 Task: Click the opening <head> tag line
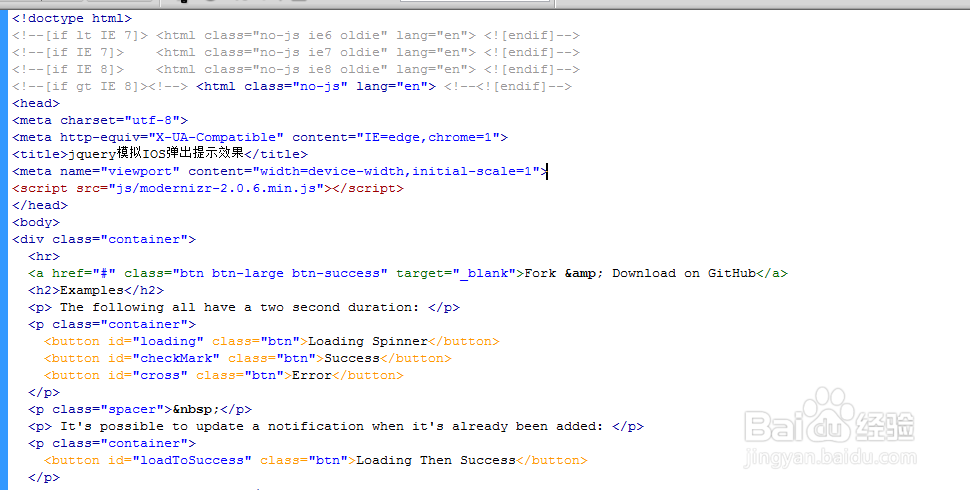[x=36, y=103]
